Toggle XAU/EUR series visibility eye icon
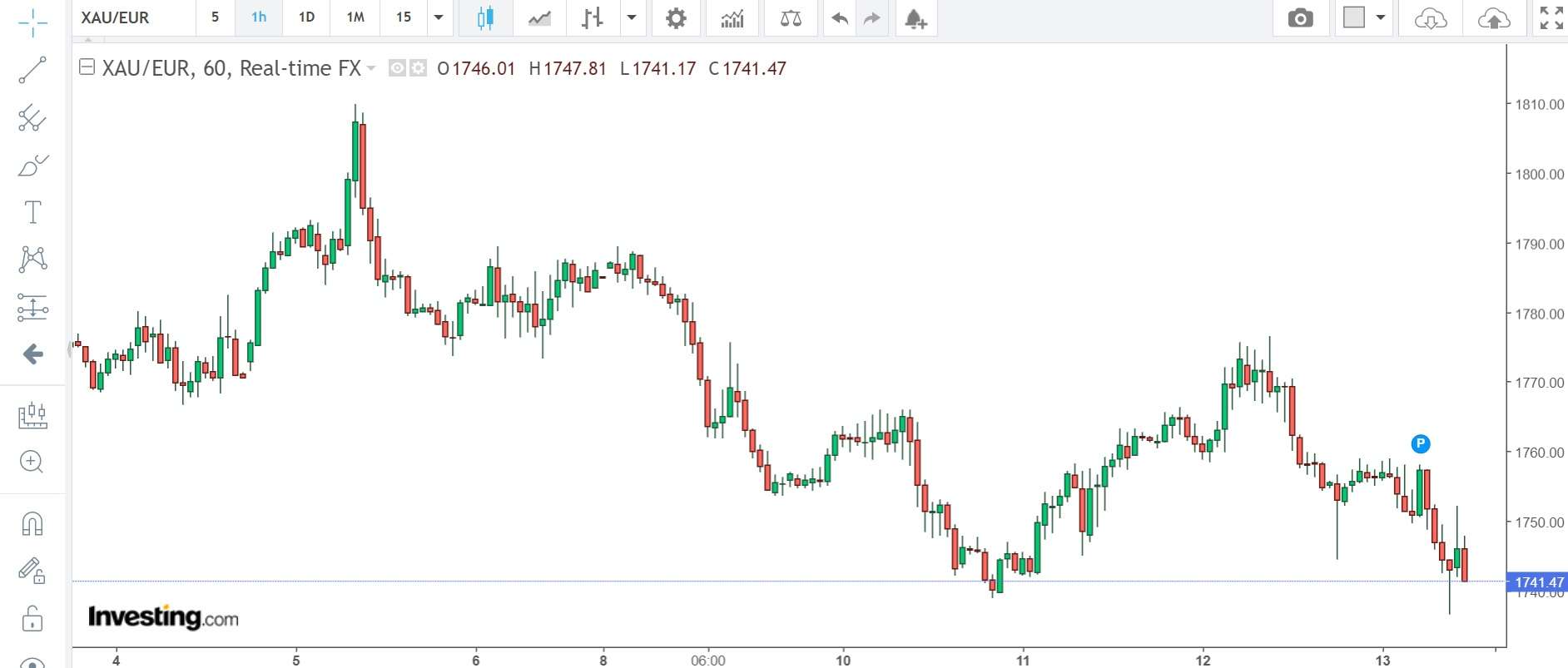1568x668 pixels. [398, 68]
